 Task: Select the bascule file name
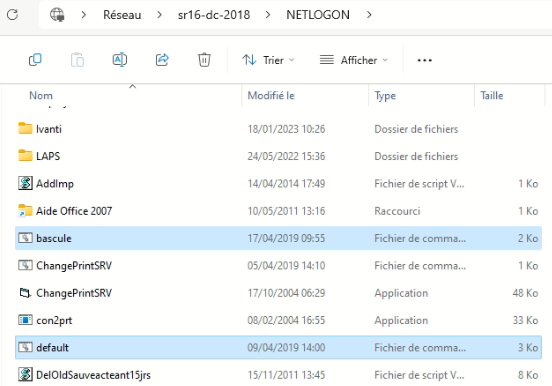tap(54, 238)
